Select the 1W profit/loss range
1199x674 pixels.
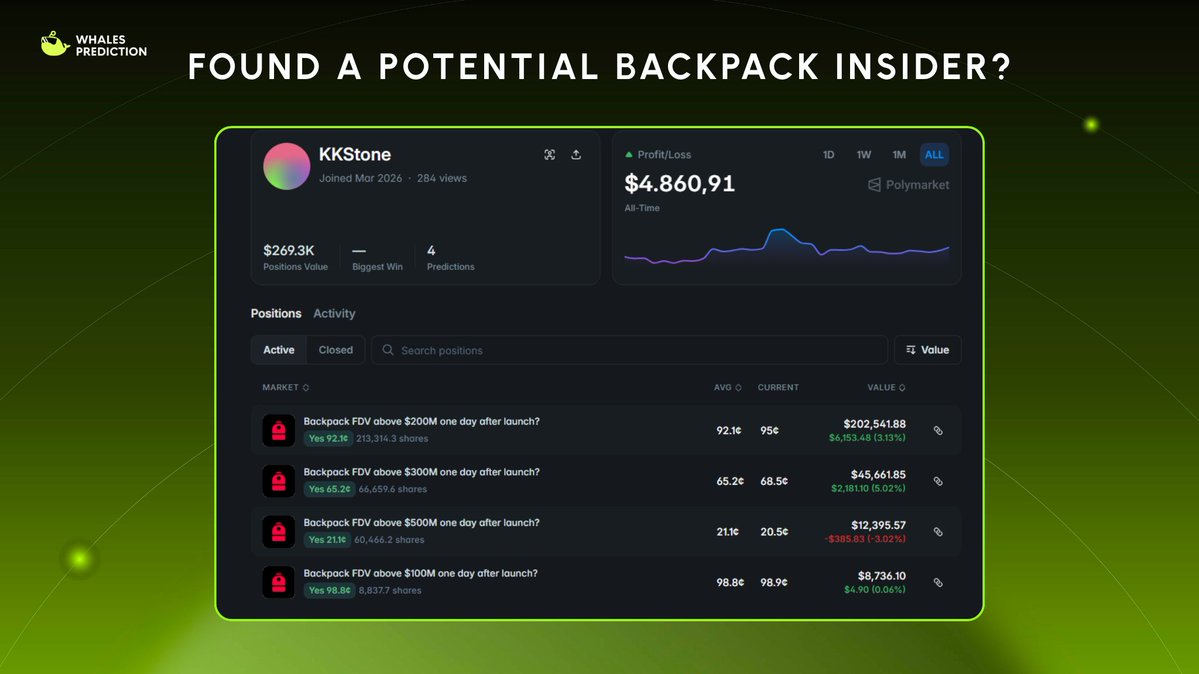tap(863, 155)
